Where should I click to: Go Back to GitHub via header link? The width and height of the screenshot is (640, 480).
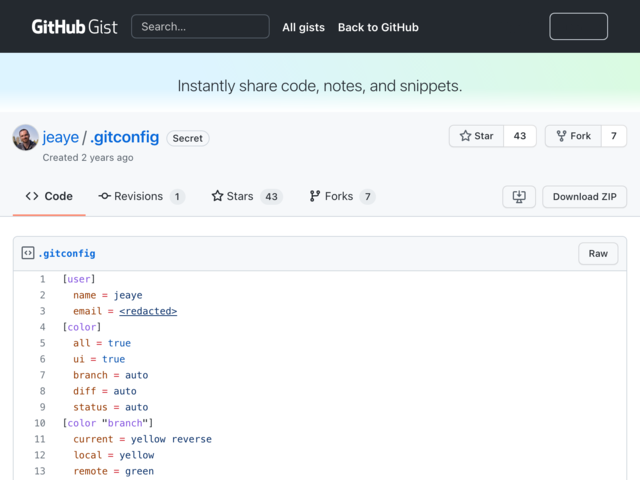[x=378, y=27]
